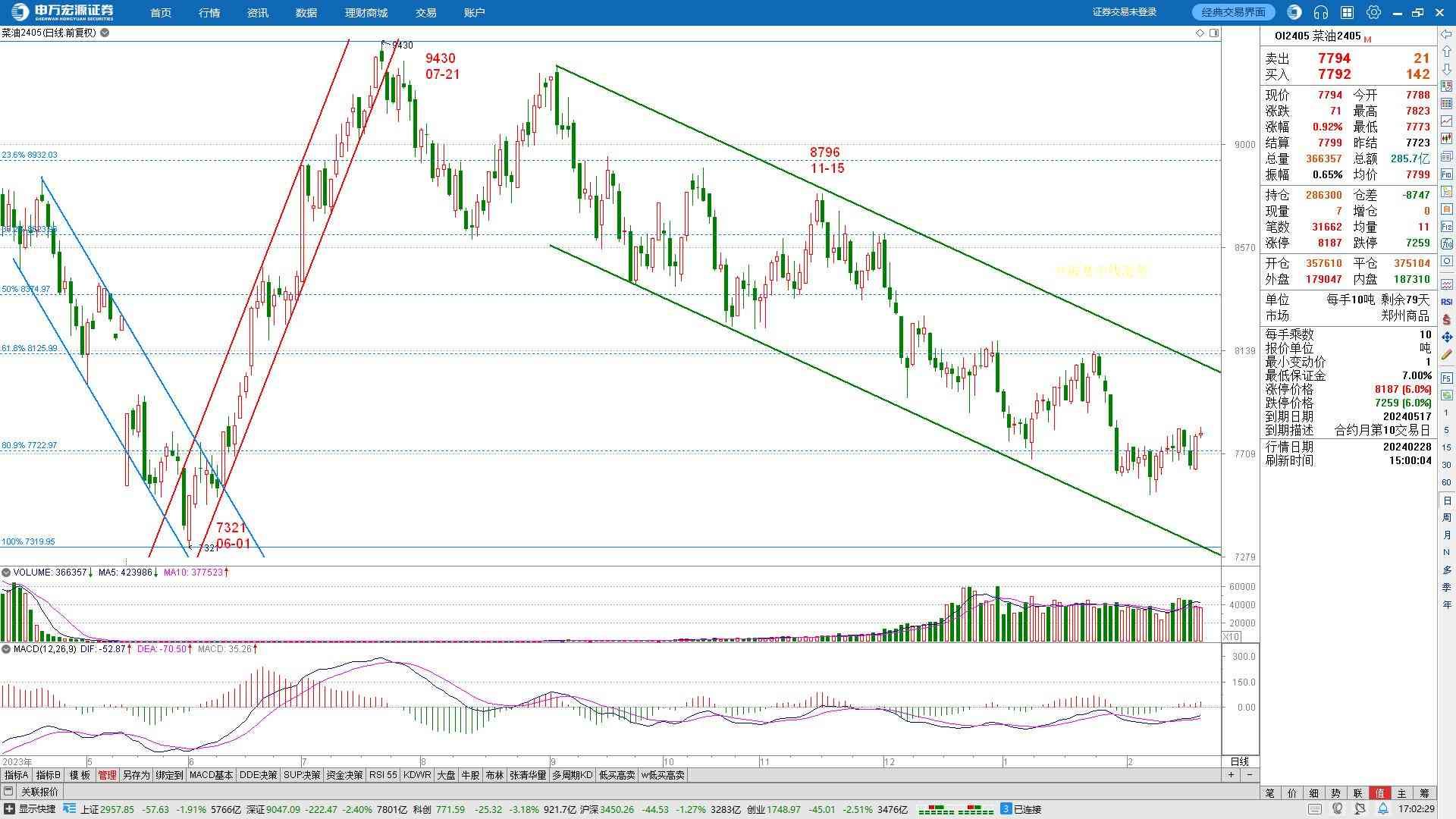Click the 日线 period selector
Viewport: 1456px width, 819px height.
pyautogui.click(x=1239, y=761)
